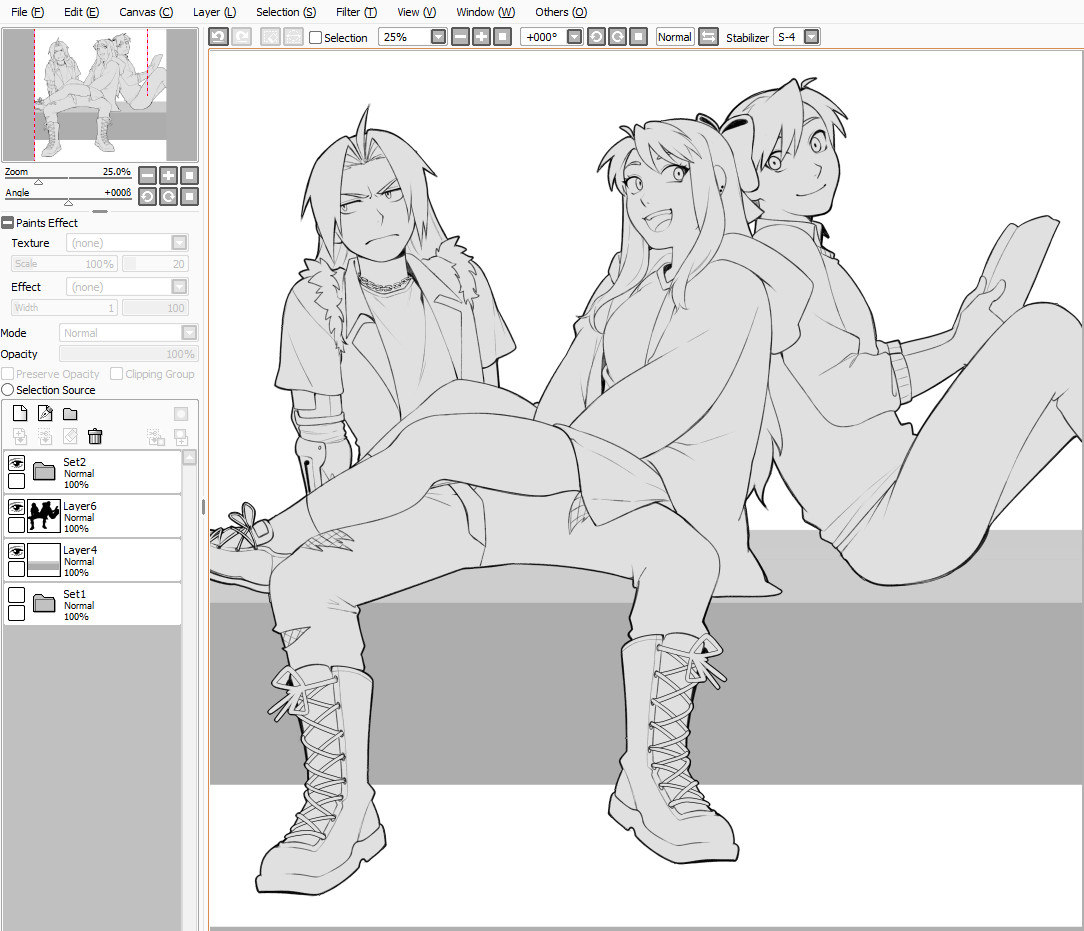Open the Stabilizer level dropdown
The image size is (1084, 931).
812,37
